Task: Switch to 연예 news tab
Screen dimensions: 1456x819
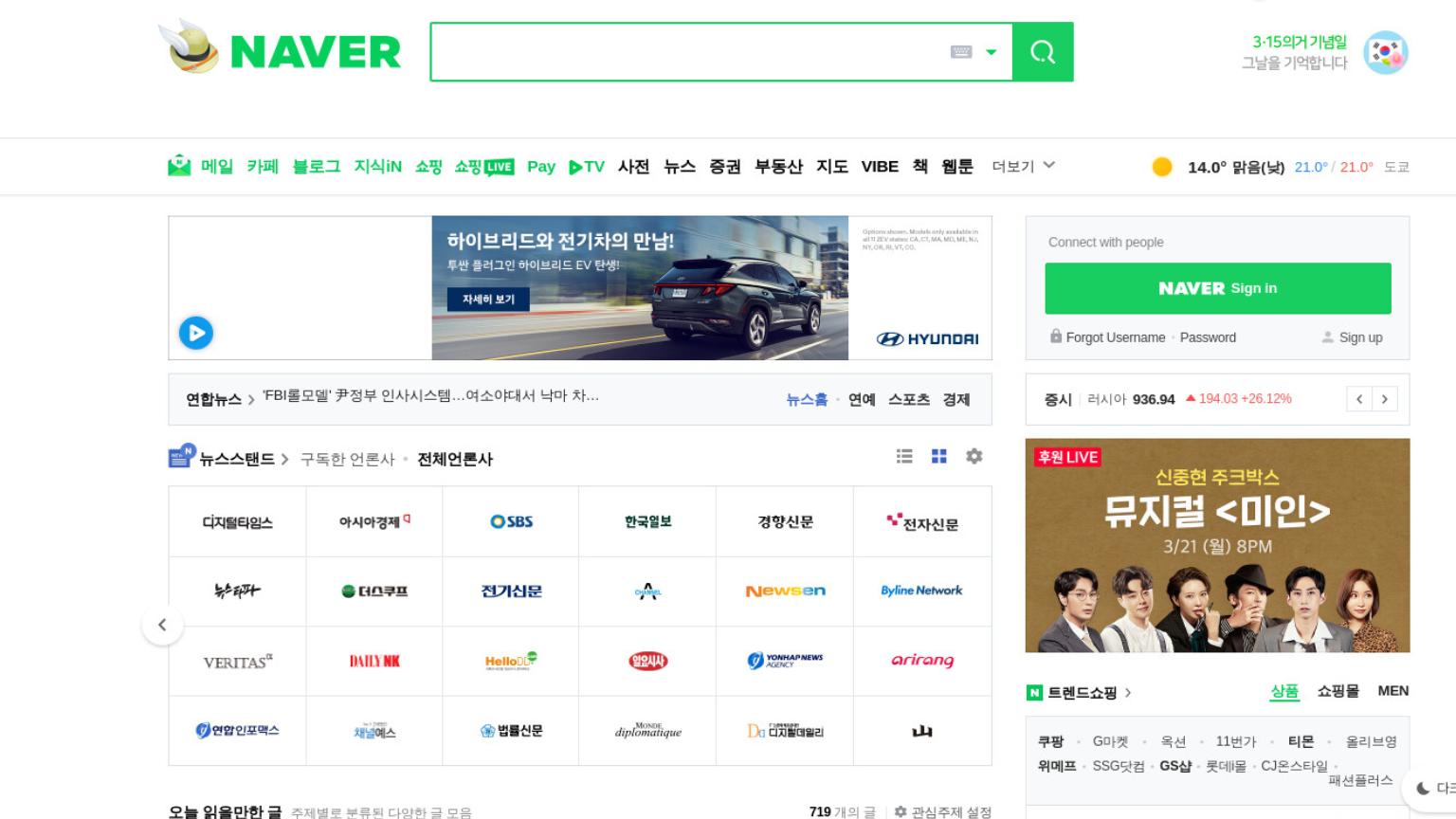Action: point(862,400)
